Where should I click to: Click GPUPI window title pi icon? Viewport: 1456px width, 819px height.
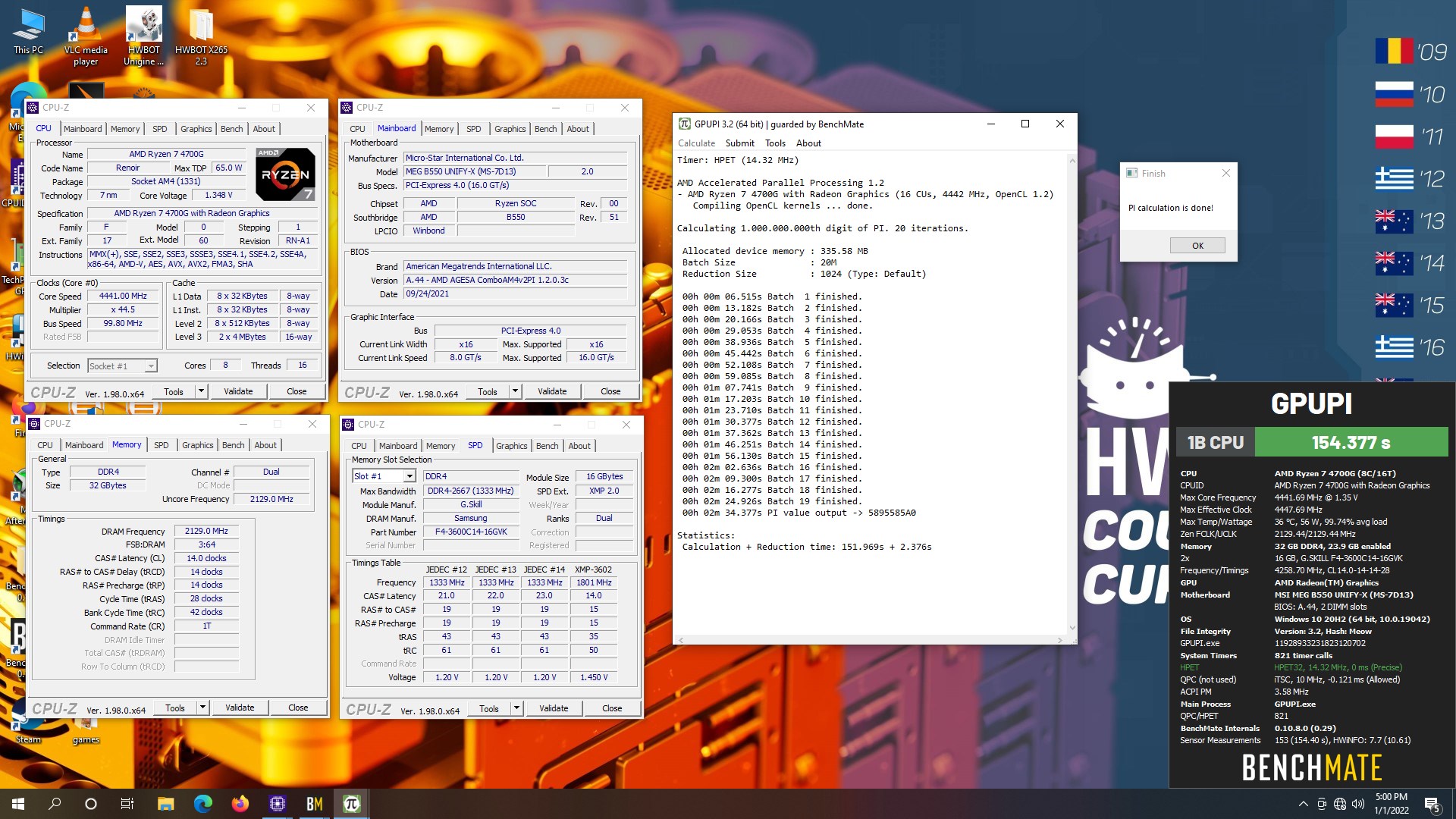[684, 124]
